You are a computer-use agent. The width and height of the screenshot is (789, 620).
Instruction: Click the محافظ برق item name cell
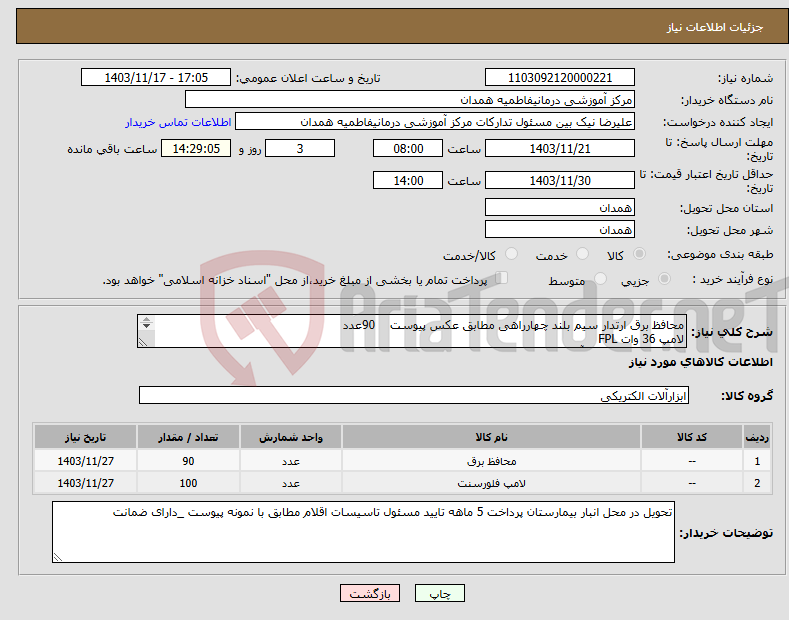tap(491, 461)
